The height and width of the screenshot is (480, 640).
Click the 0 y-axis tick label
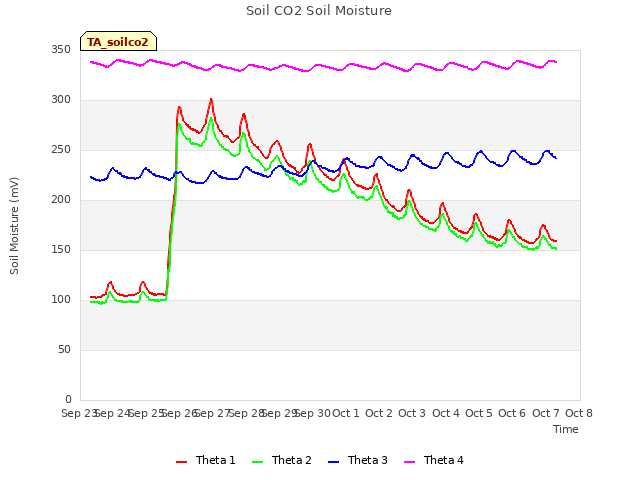pos(68,400)
